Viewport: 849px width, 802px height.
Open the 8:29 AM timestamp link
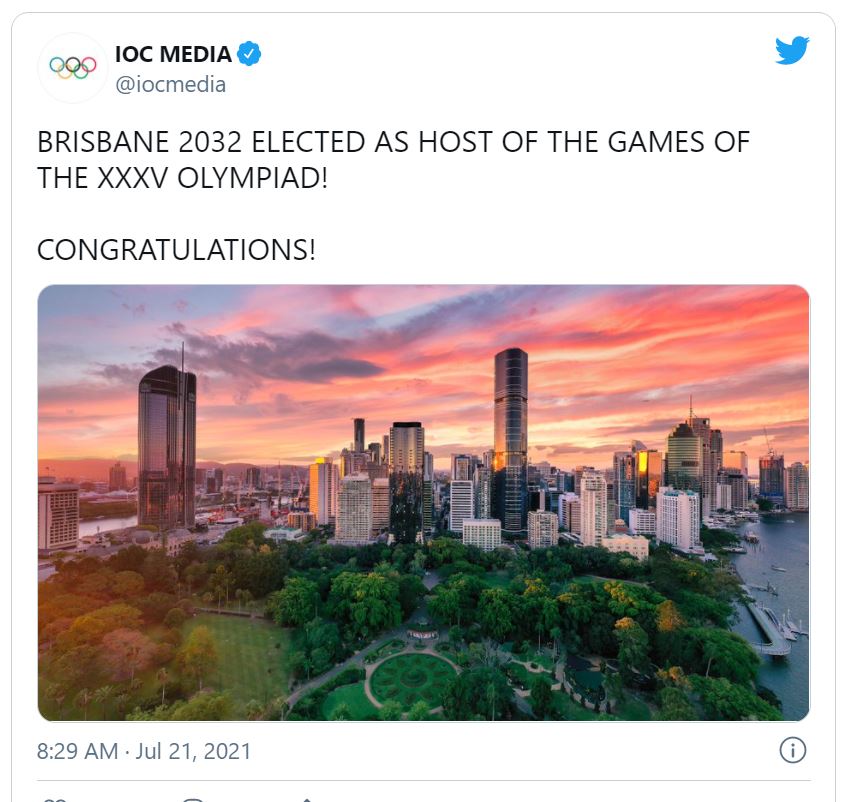click(77, 752)
